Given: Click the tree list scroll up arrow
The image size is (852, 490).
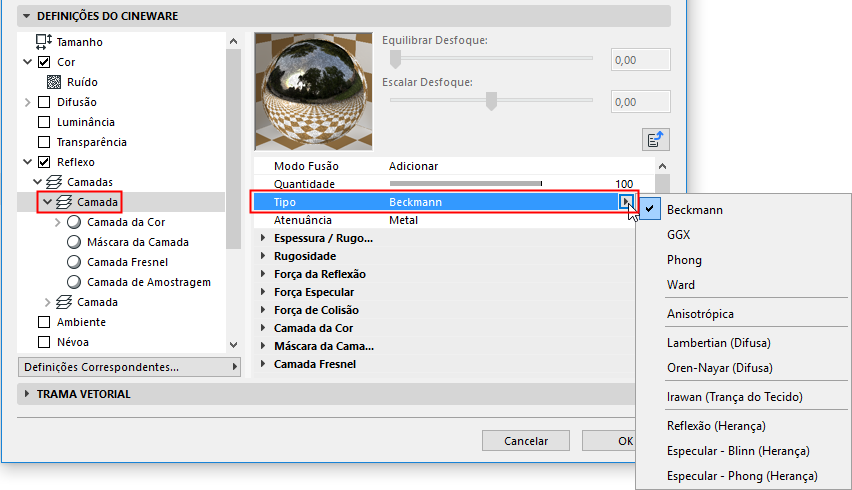Looking at the screenshot, I should (234, 41).
